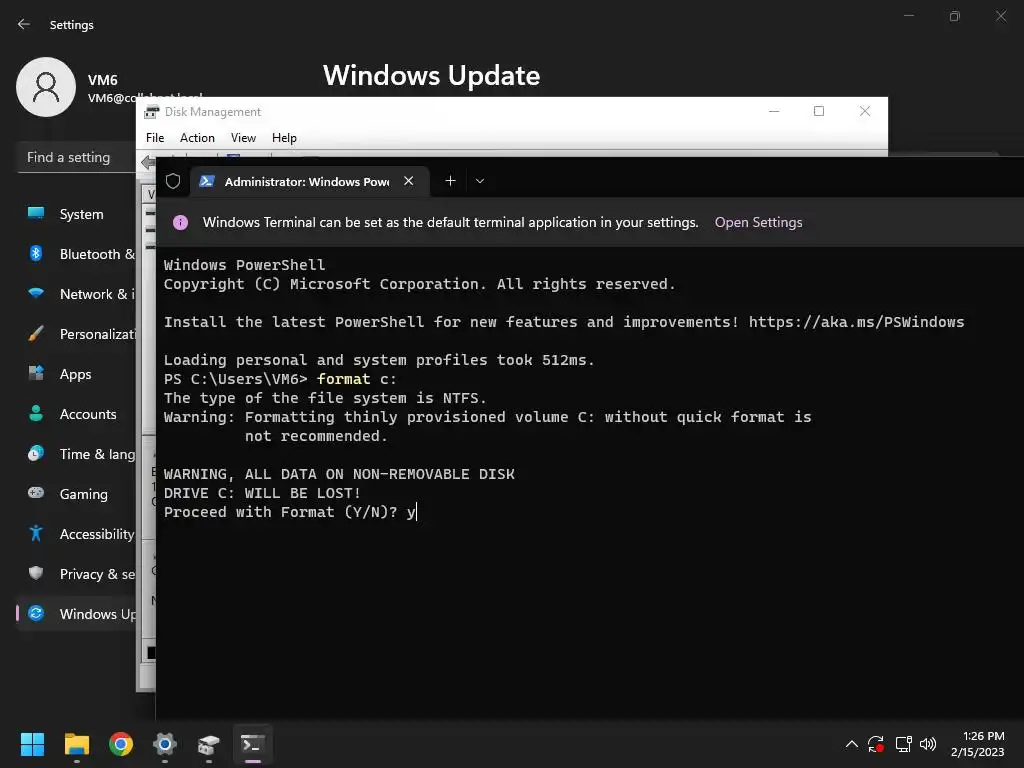The width and height of the screenshot is (1024, 768).
Task: Click the Find a setting search field
Action: click(77, 157)
